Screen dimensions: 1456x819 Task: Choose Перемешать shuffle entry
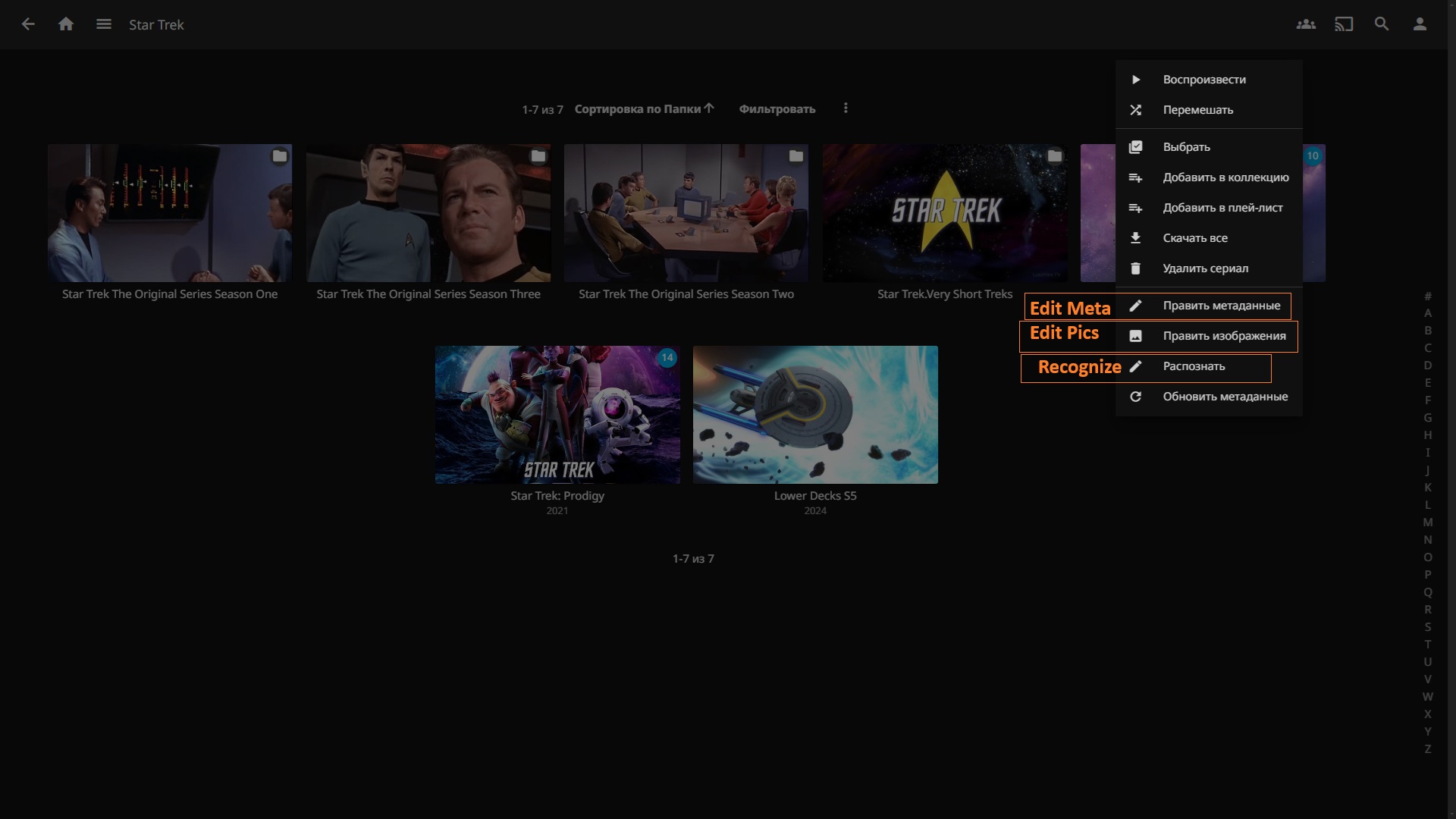(x=1197, y=110)
